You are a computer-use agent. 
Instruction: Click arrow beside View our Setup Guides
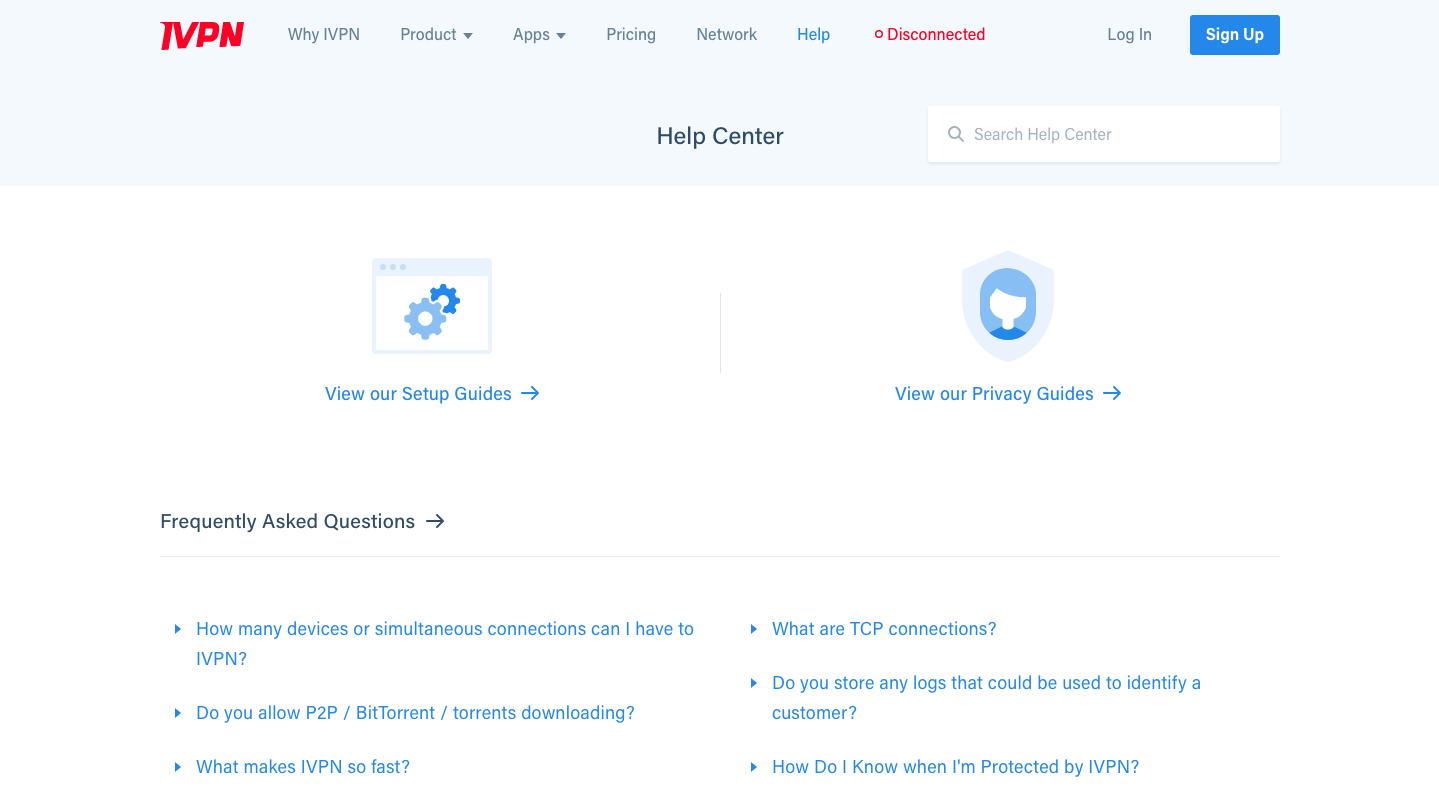pos(530,393)
